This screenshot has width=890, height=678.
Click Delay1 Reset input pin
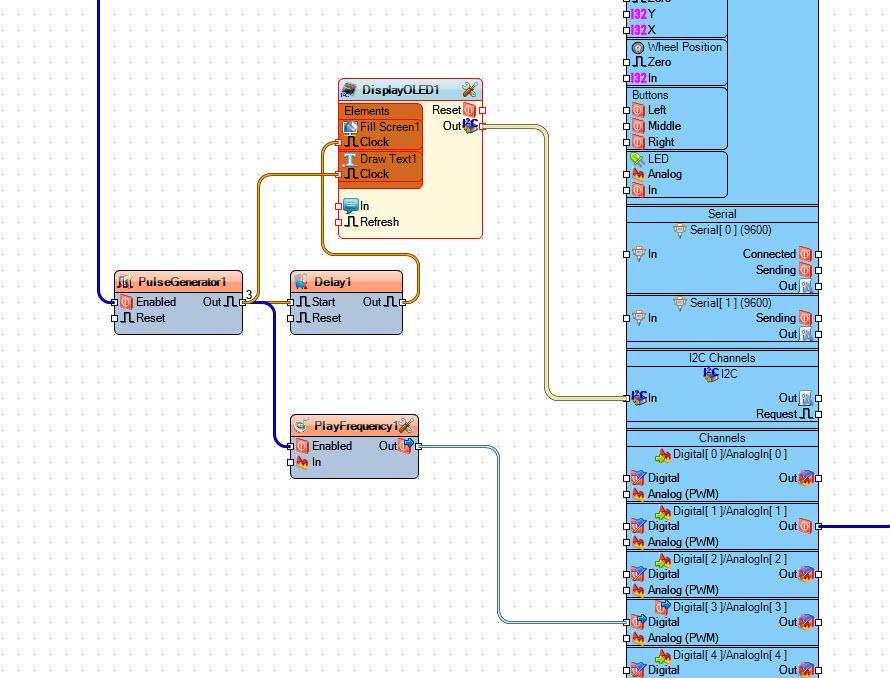[291, 319]
